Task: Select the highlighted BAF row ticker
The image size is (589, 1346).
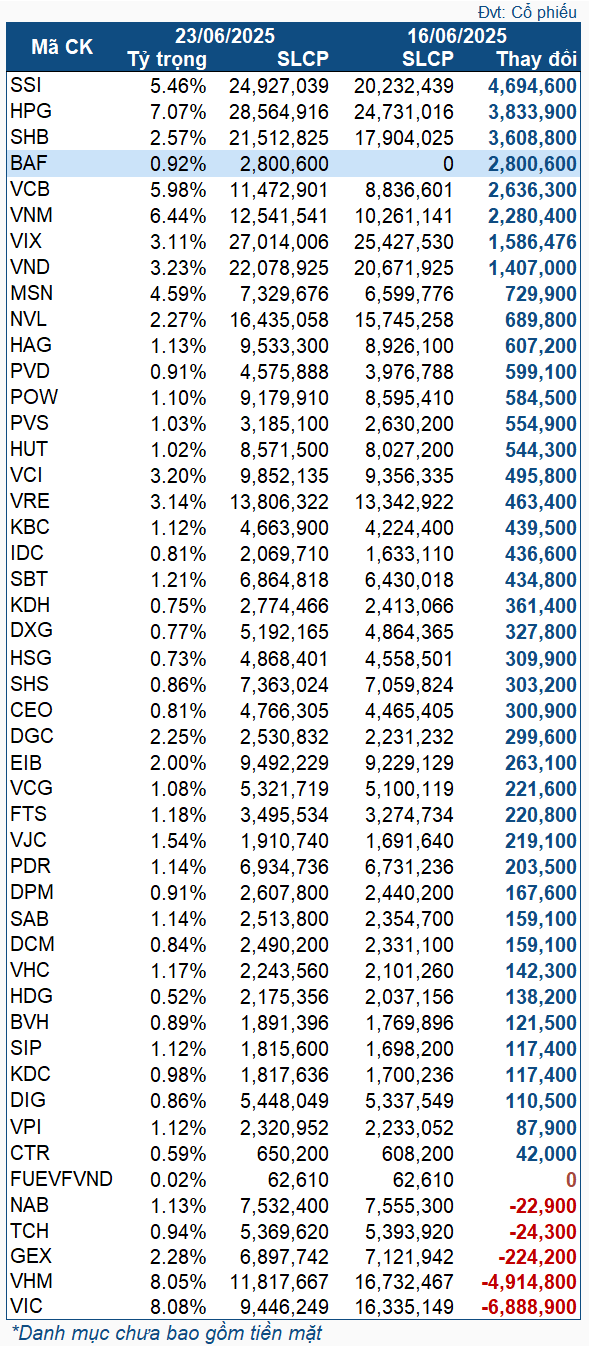Action: tap(27, 163)
